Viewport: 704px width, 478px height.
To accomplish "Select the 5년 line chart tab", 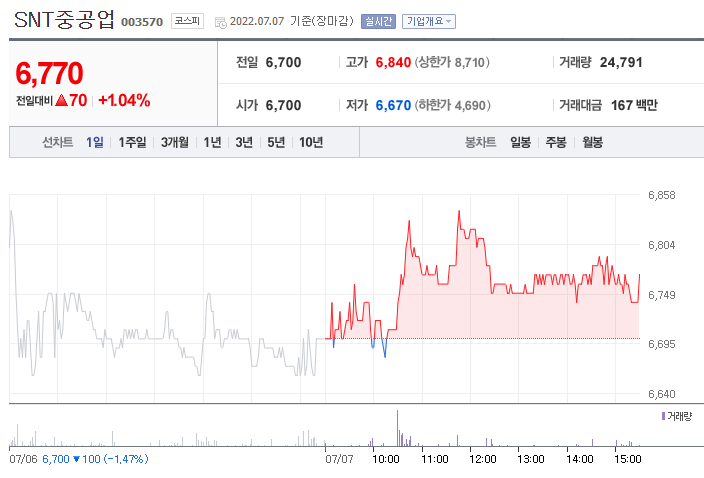I will coord(276,142).
